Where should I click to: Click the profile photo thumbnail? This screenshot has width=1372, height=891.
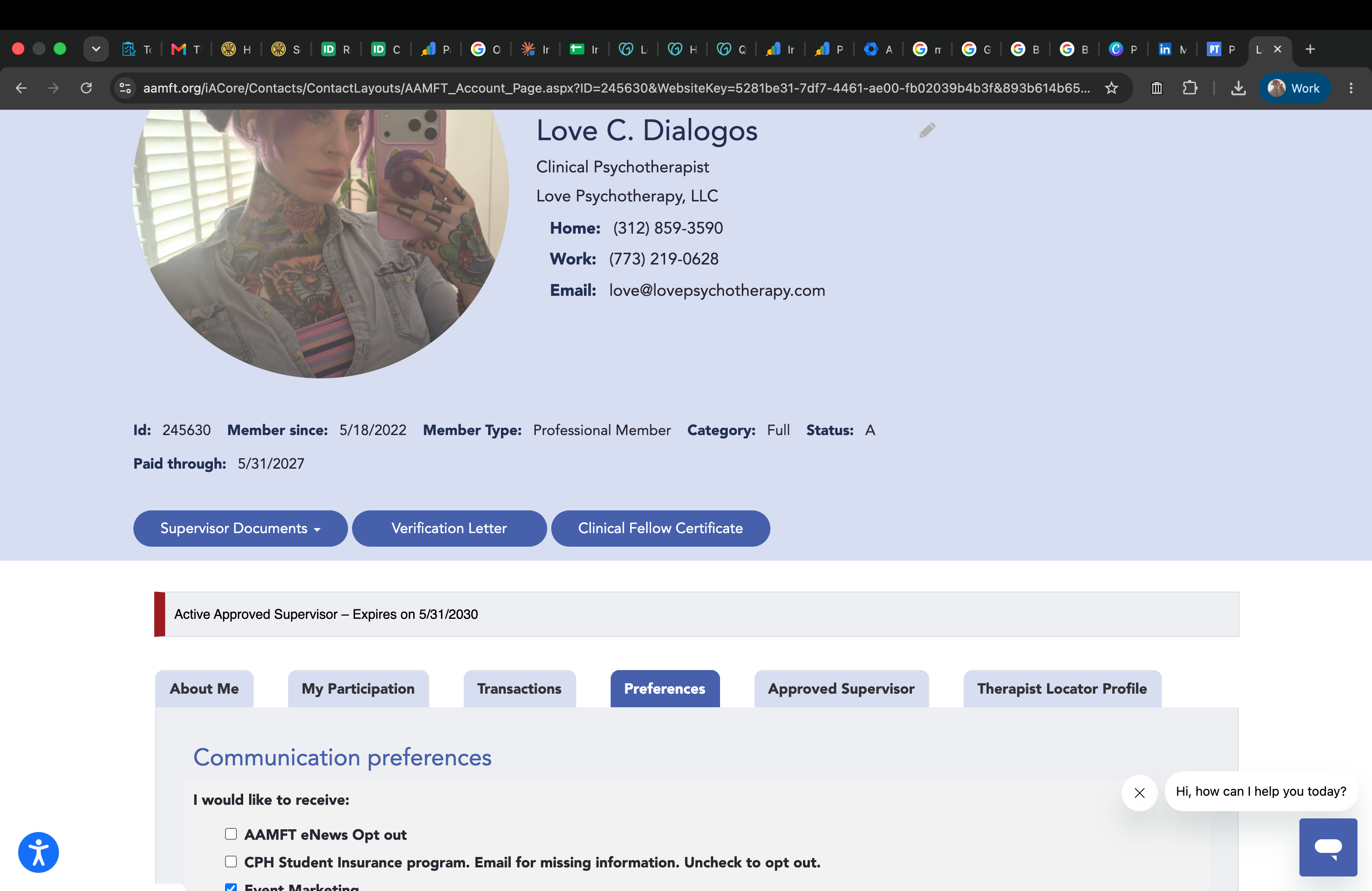pos(320,243)
